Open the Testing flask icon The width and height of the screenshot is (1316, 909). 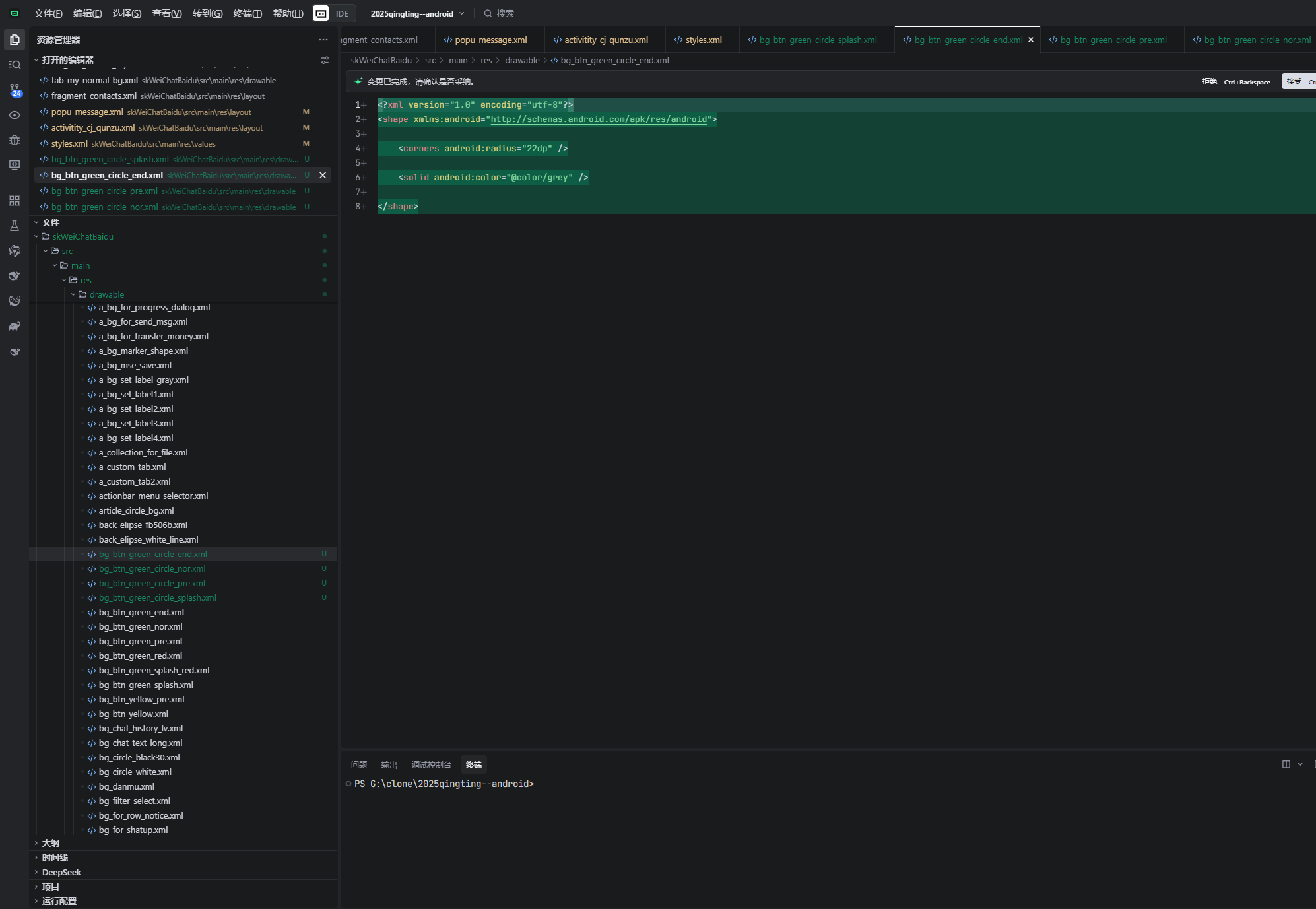(x=15, y=226)
